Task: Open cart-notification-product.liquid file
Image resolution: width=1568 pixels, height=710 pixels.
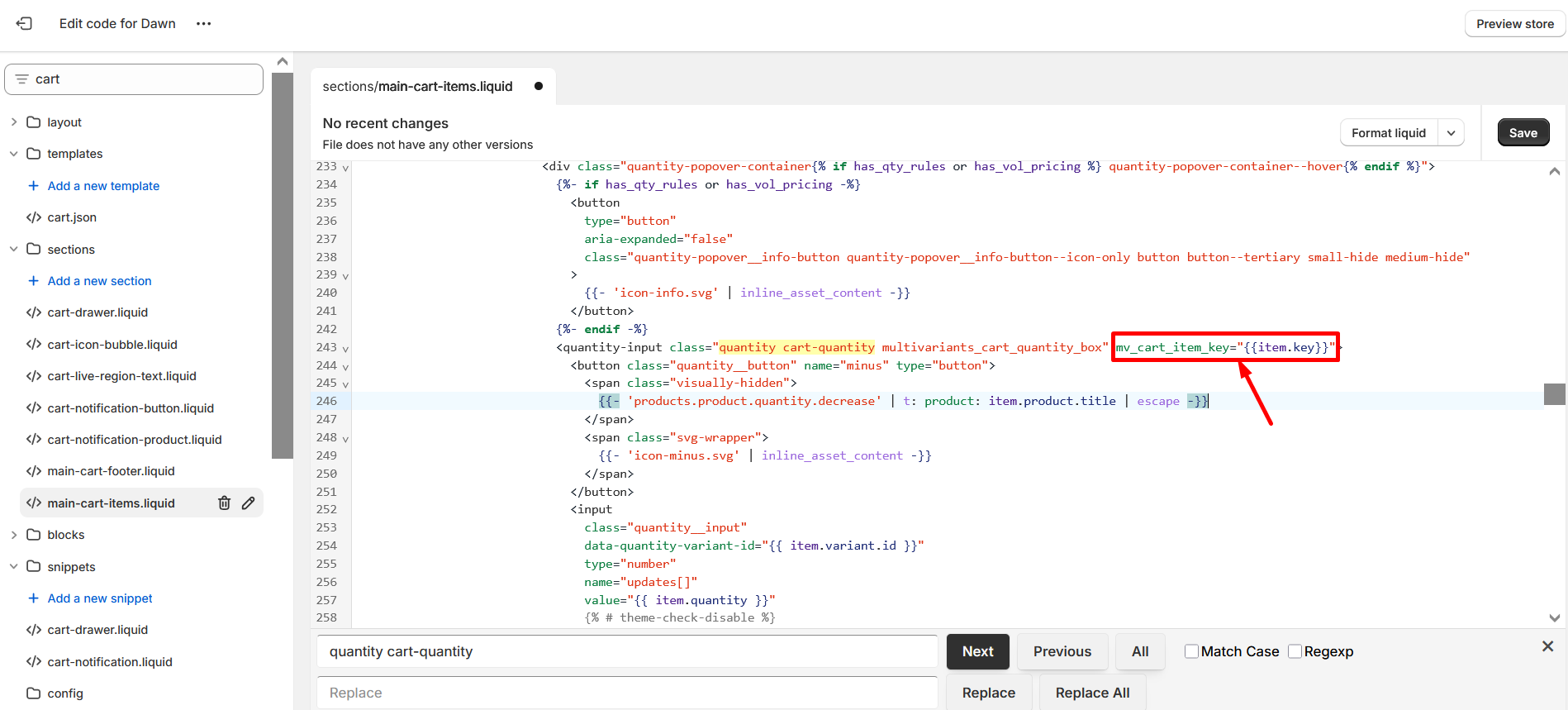Action: pos(135,440)
